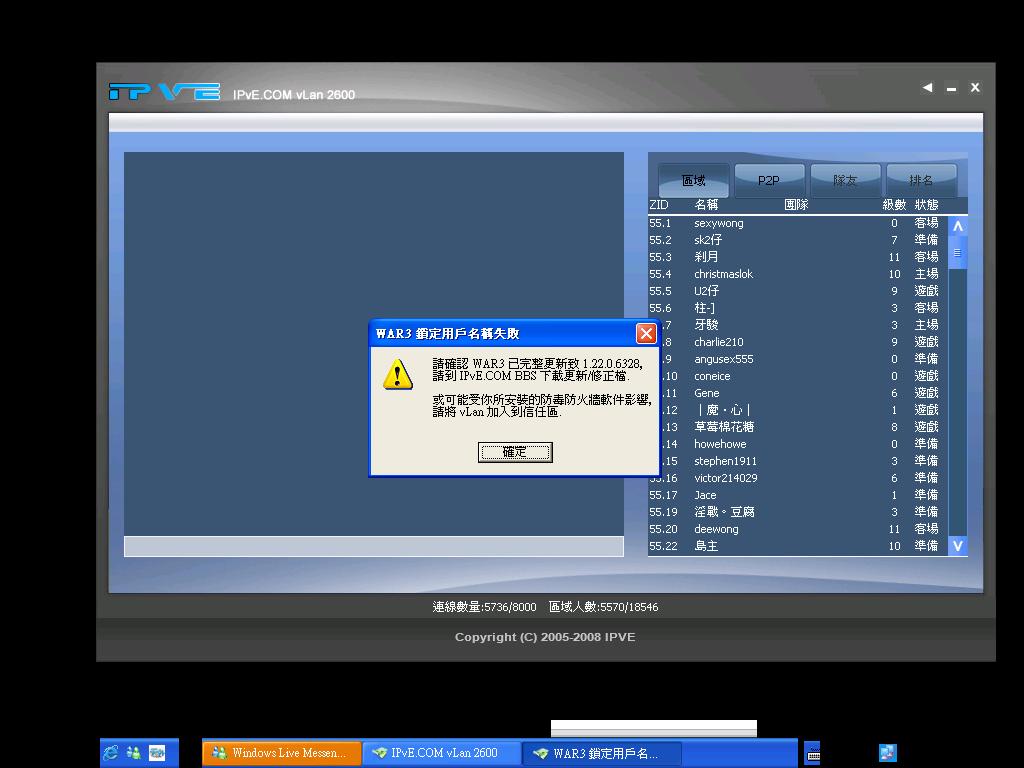Open the 排名 tab
This screenshot has height=768, width=1024.
pos(921,180)
